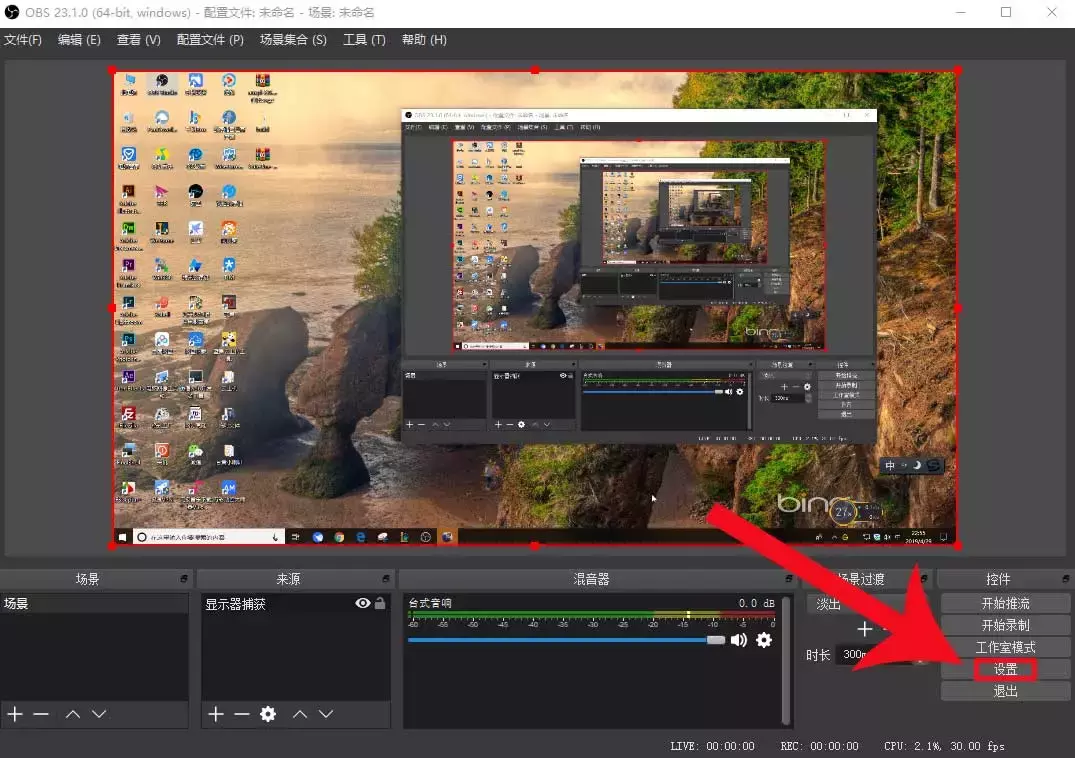Open 台式音响 audio settings gear
This screenshot has width=1075, height=758.
pos(764,640)
